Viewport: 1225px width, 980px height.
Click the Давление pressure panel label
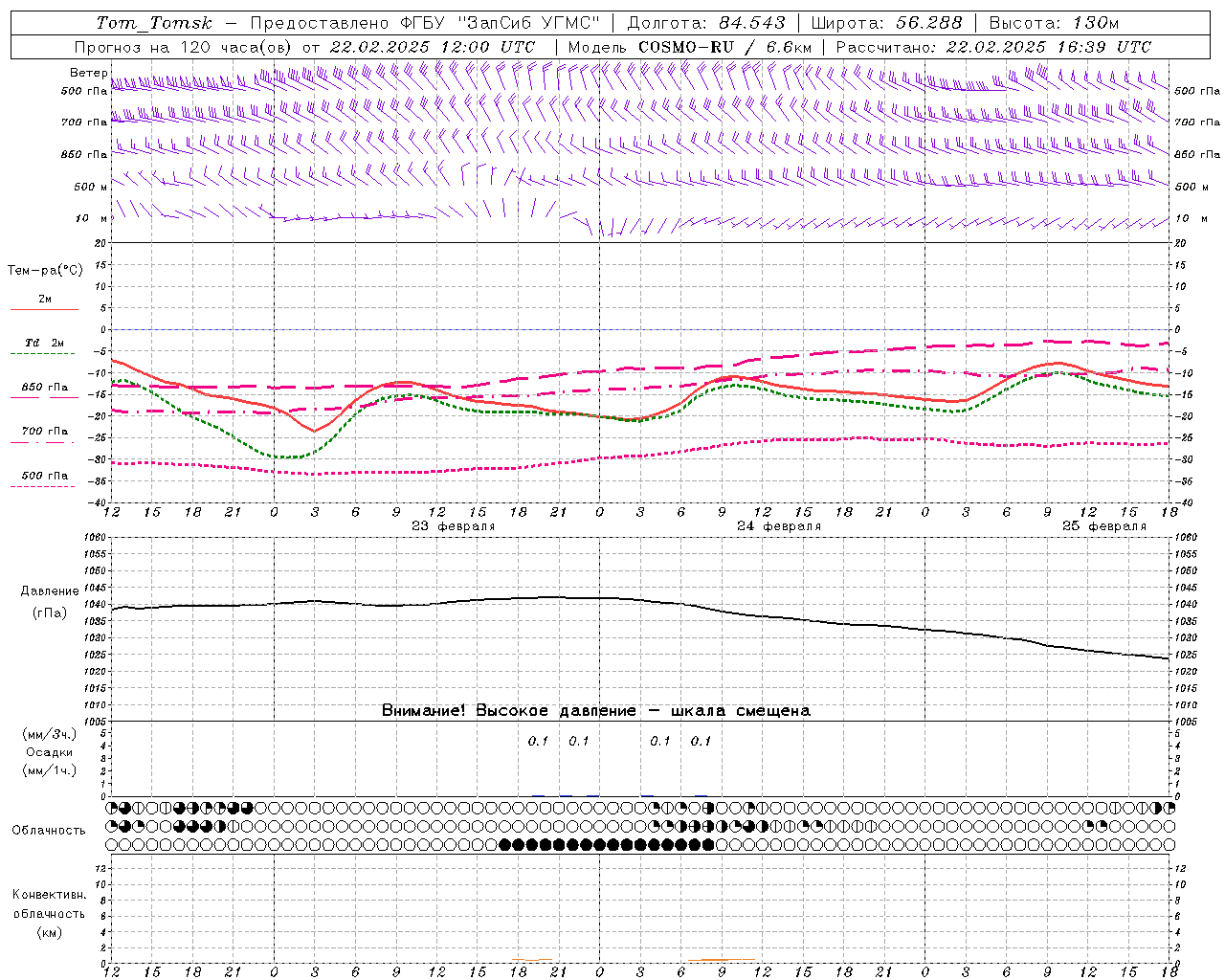(x=50, y=591)
